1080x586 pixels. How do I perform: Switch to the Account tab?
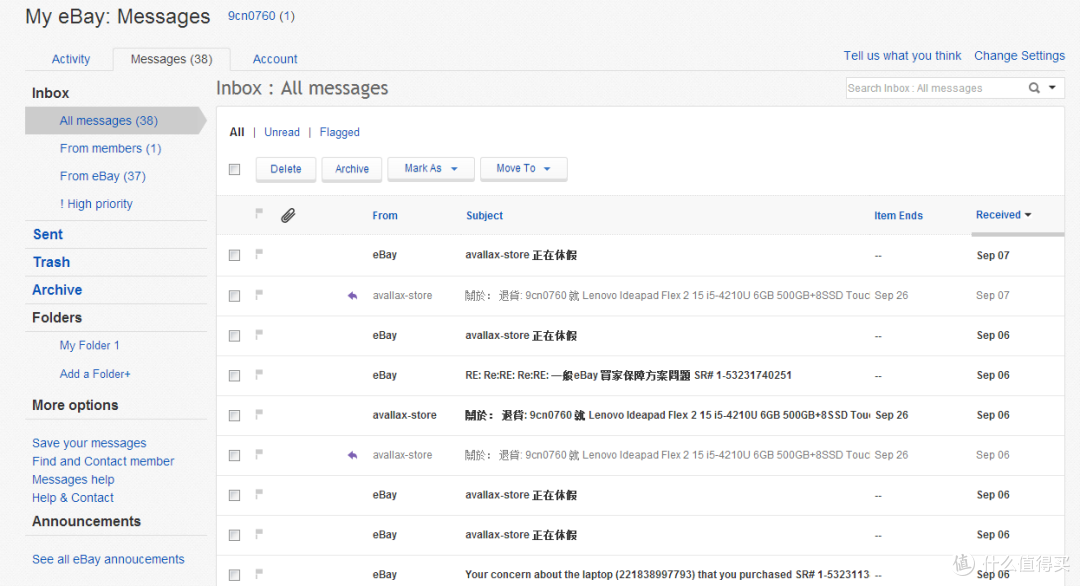tap(275, 59)
